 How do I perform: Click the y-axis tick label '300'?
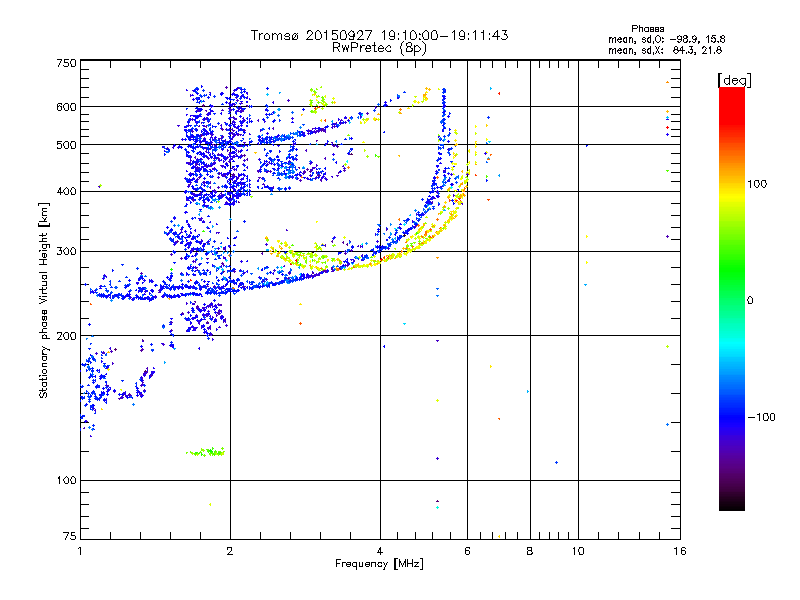pos(66,251)
